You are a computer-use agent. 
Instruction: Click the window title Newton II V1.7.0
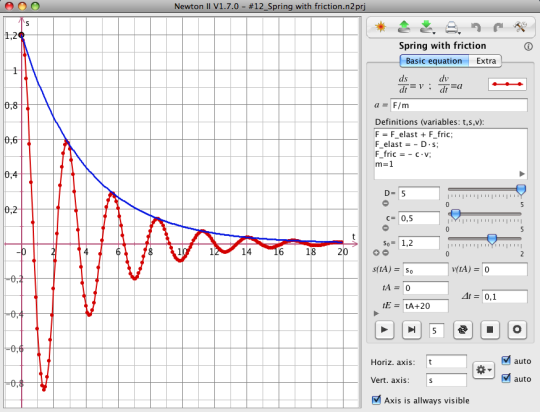coord(270,6)
